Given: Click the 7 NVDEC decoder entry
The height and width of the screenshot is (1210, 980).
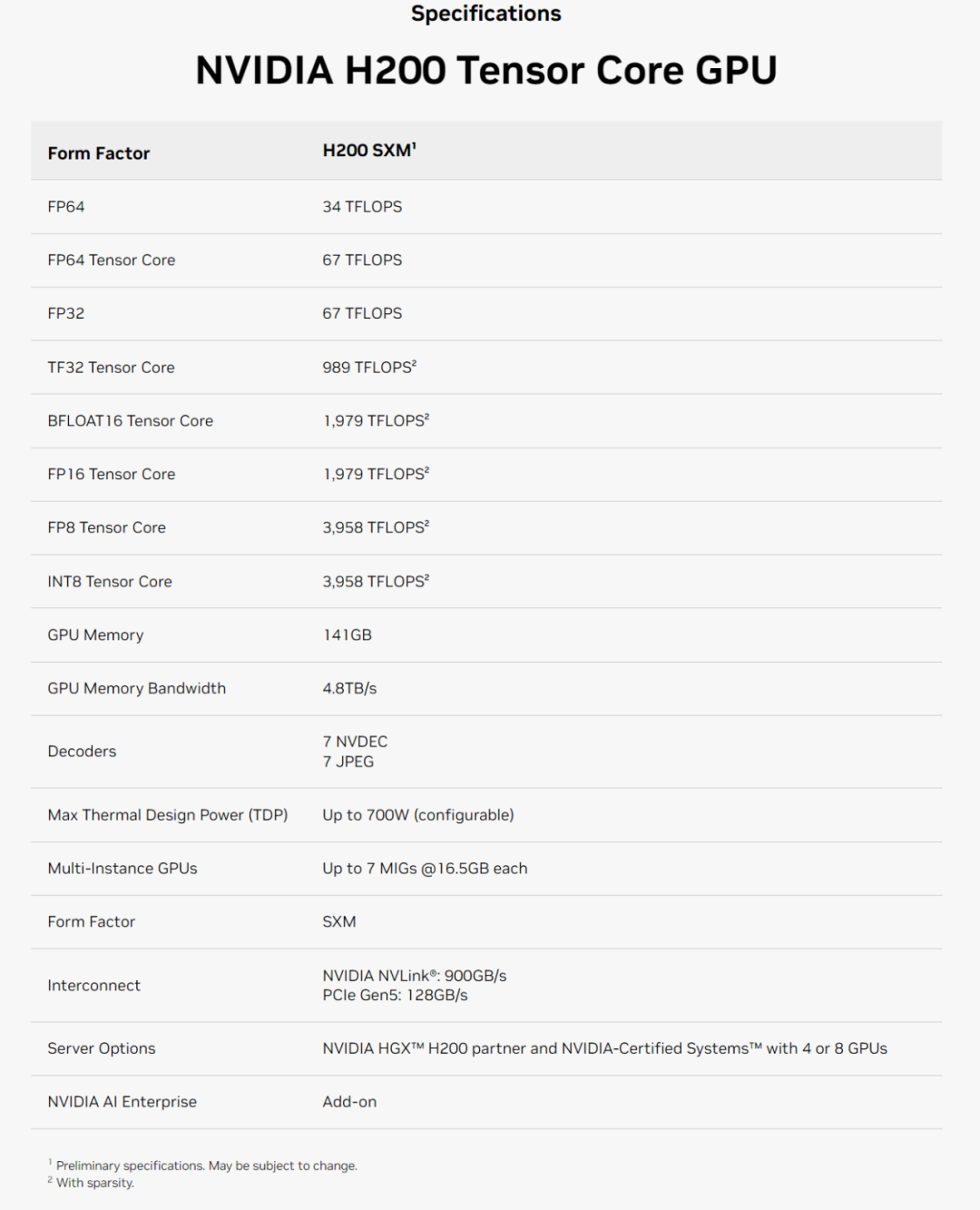Looking at the screenshot, I should 355,742.
